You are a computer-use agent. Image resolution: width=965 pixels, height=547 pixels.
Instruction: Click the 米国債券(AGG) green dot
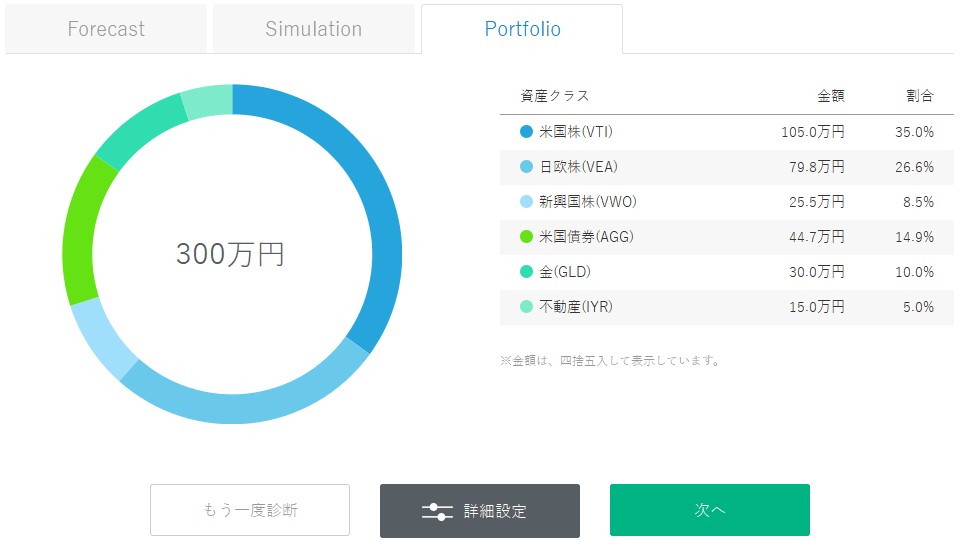coord(526,237)
